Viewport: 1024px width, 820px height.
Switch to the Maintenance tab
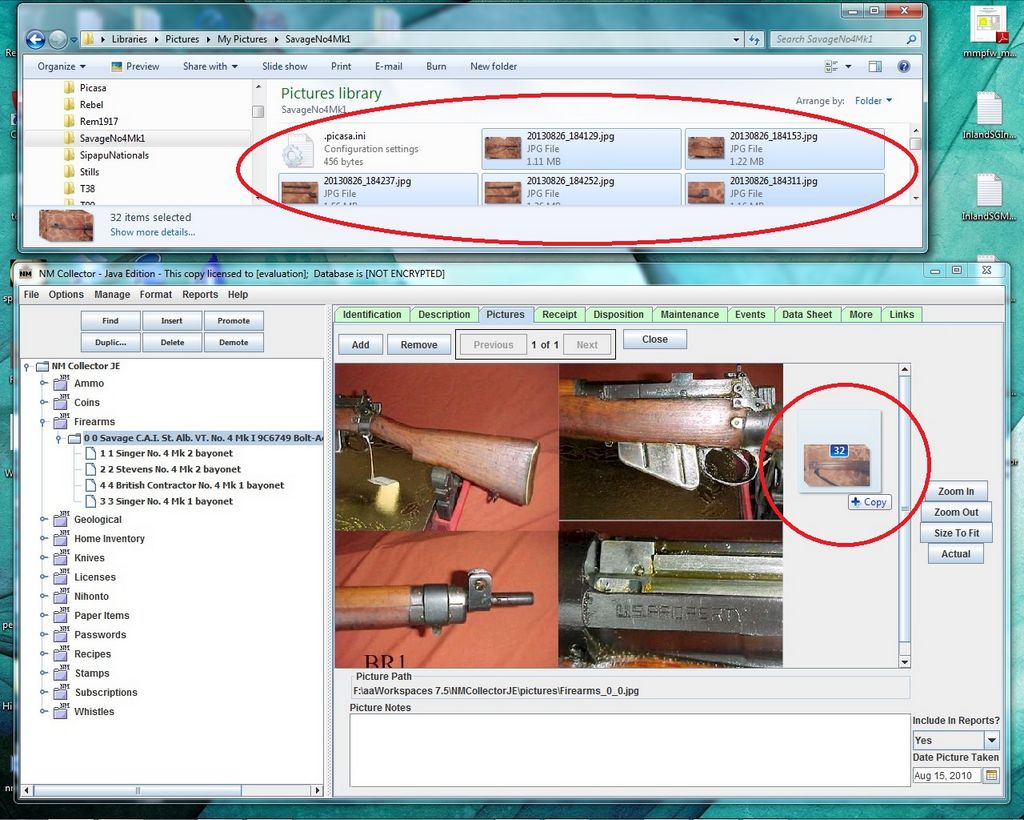[x=689, y=314]
